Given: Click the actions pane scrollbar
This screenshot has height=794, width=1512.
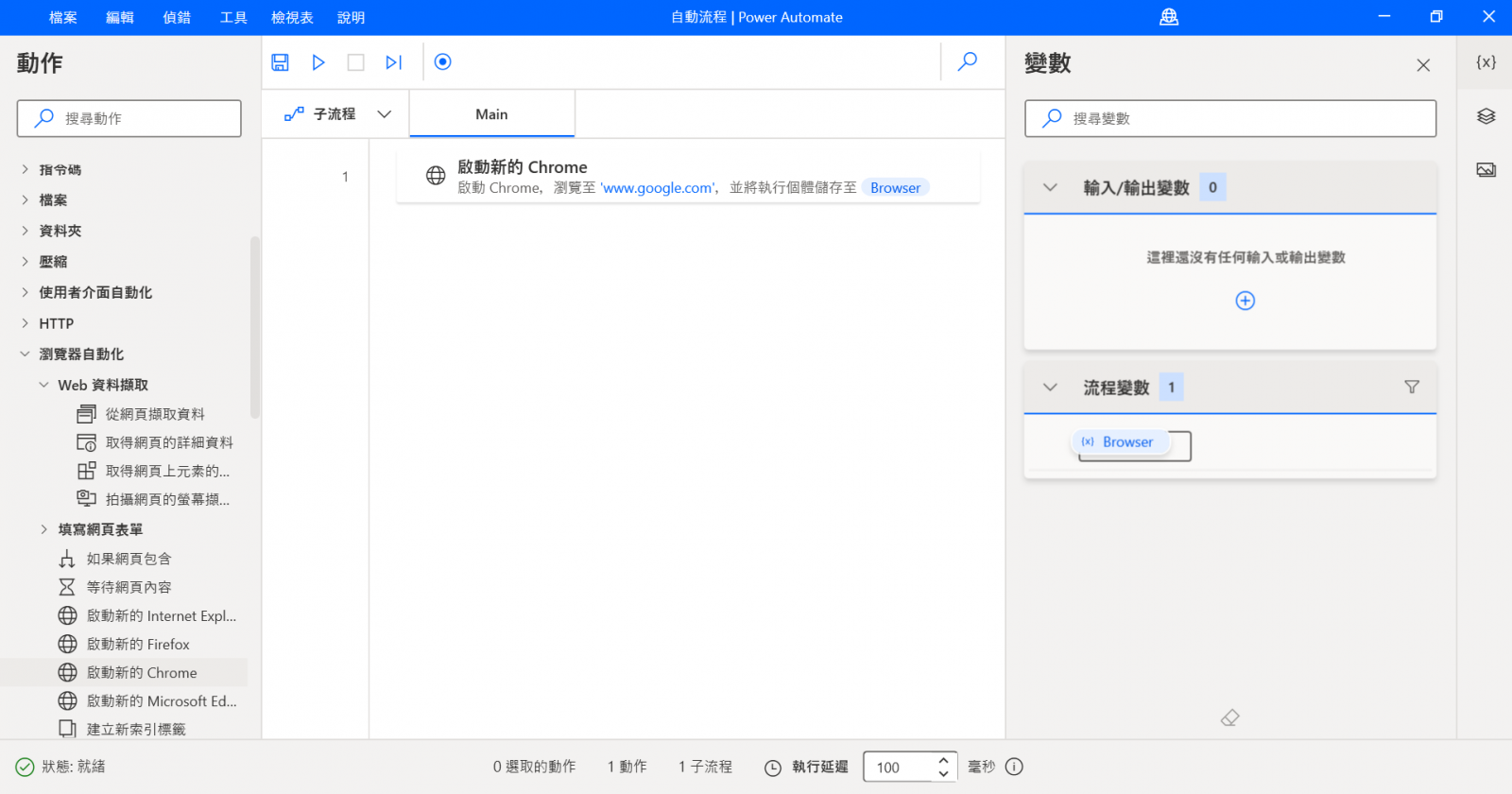Looking at the screenshot, I should coord(254,326).
